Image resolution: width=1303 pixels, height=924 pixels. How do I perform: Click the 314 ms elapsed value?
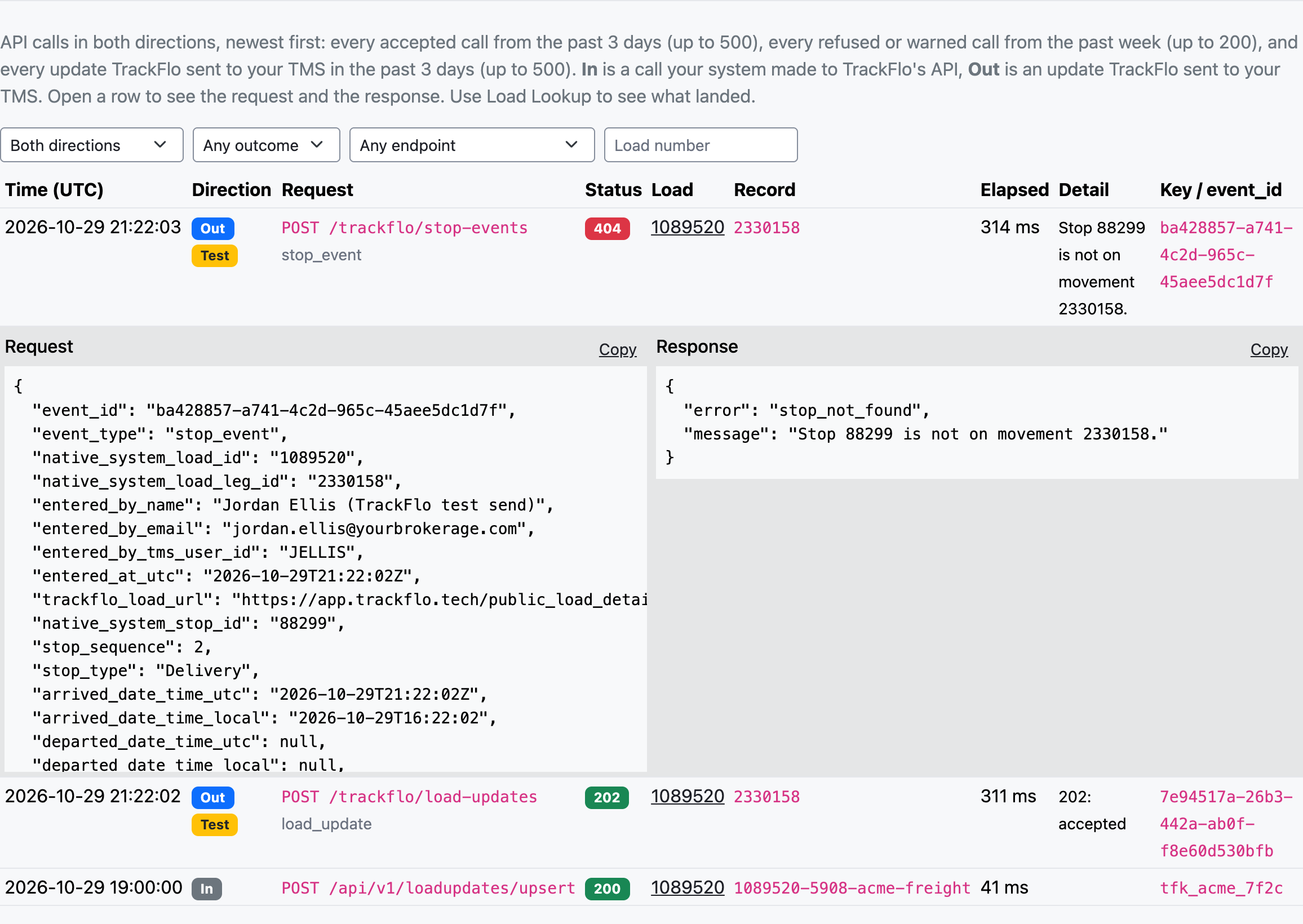pyautogui.click(x=1009, y=228)
